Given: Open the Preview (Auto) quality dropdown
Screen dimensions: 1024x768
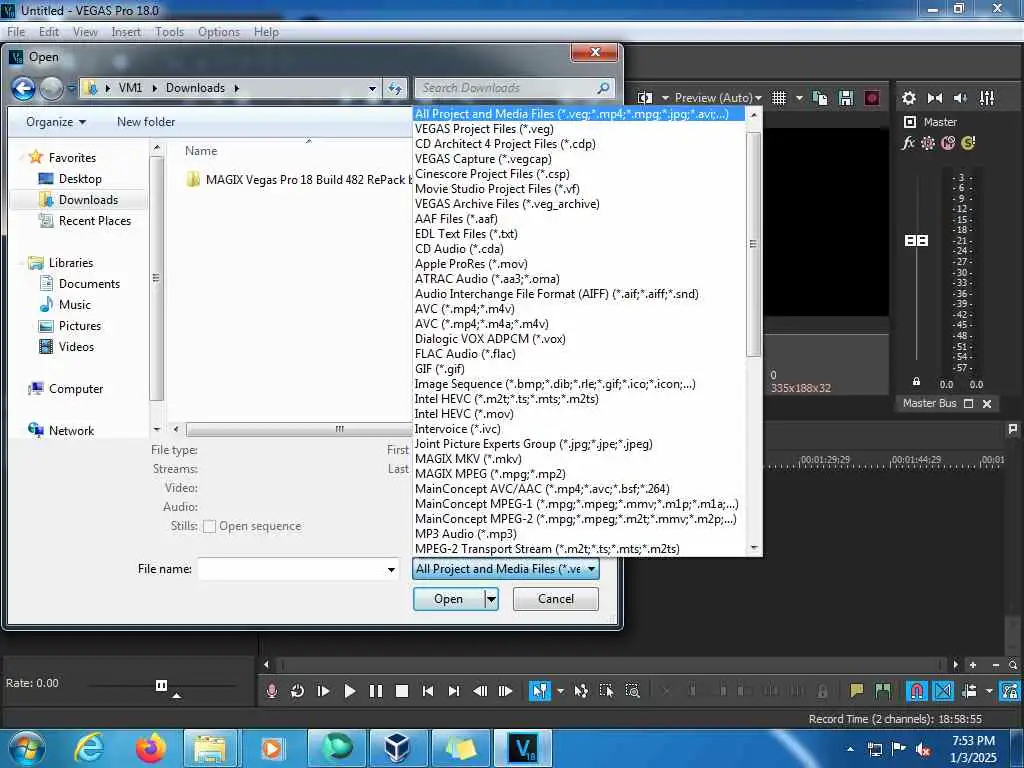Looking at the screenshot, I should coord(717,98).
